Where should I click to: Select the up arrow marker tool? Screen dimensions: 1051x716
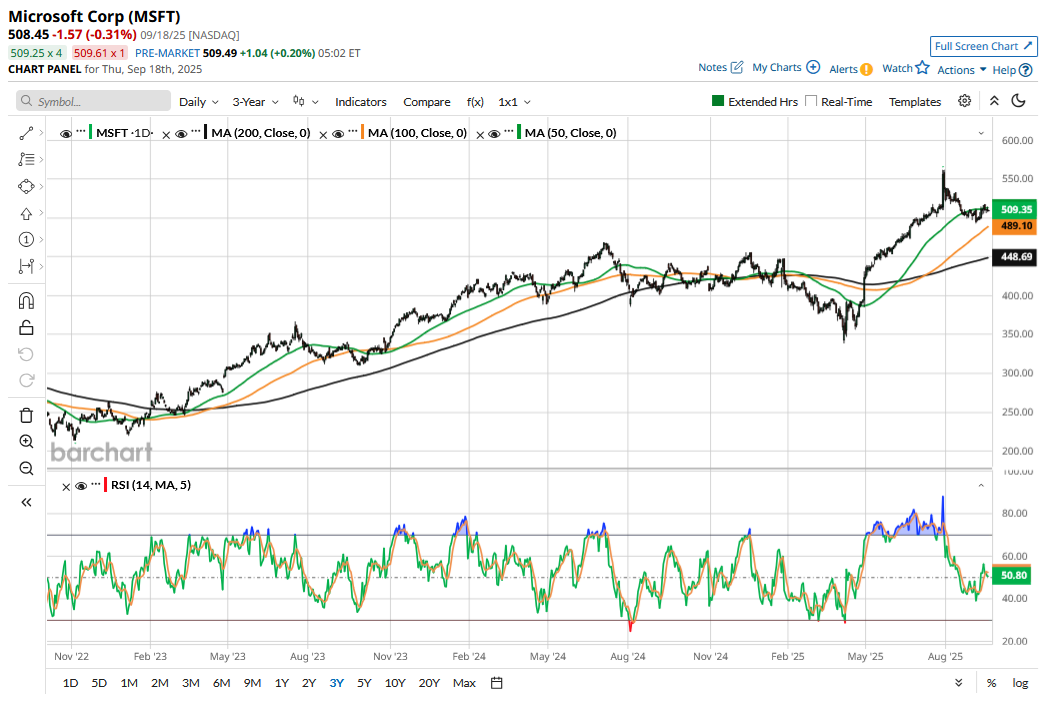click(26, 213)
